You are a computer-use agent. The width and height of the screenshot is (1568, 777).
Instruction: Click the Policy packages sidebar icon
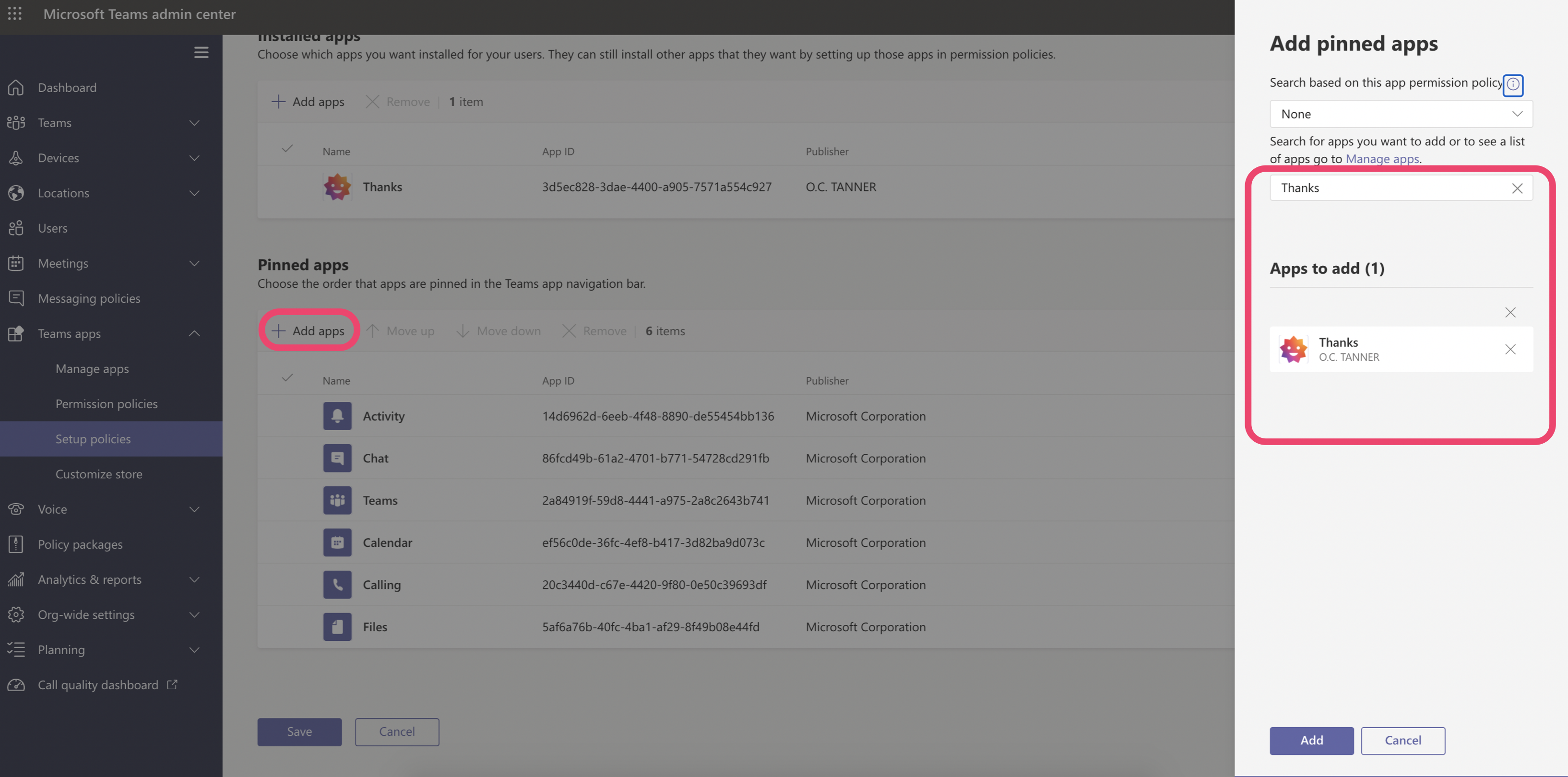click(x=16, y=544)
